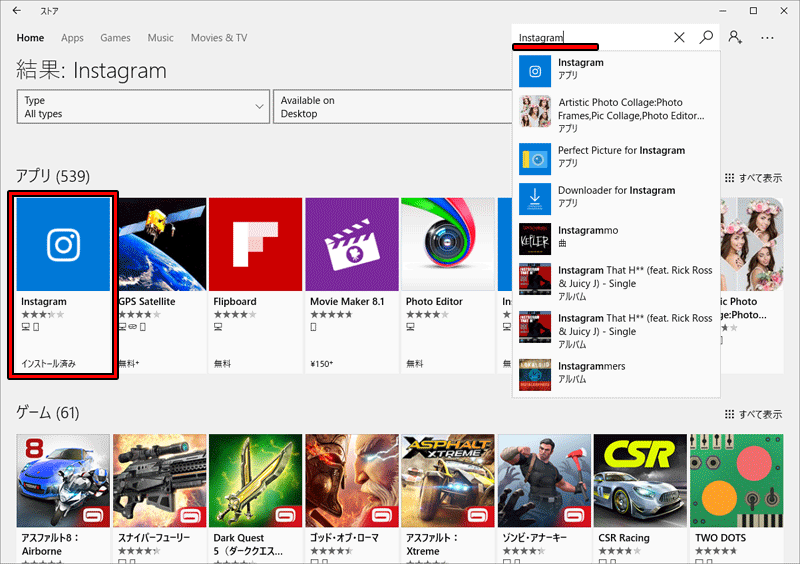Show all apps results link
Viewport: 800px width, 564px height.
point(754,178)
